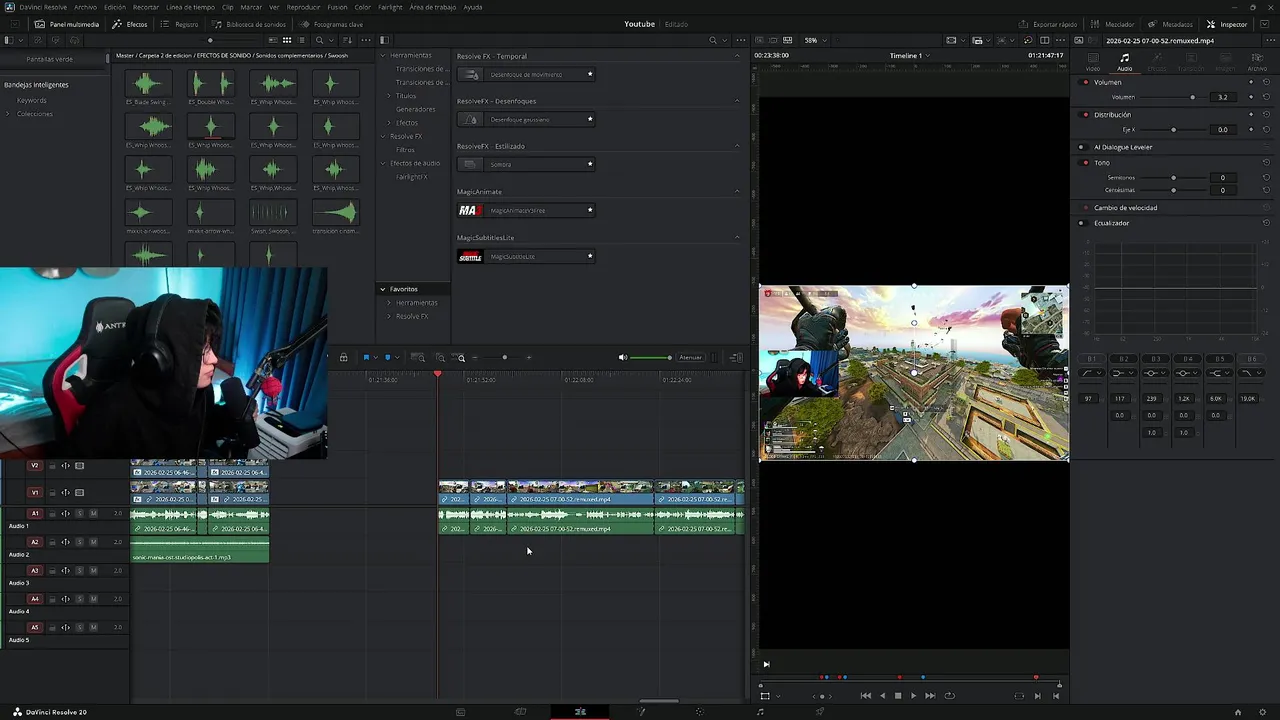The width and height of the screenshot is (1280, 720).
Task: Solo the A2 audio track
Action: (x=80, y=542)
